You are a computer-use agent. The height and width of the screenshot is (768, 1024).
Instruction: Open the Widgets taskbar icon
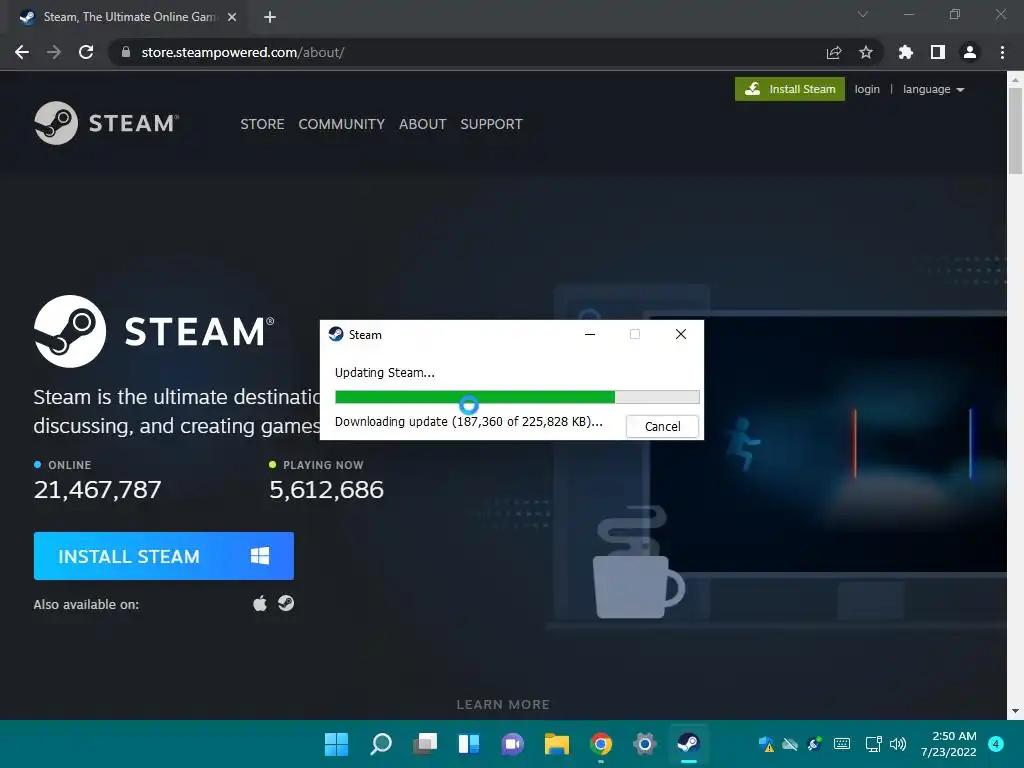coord(468,743)
